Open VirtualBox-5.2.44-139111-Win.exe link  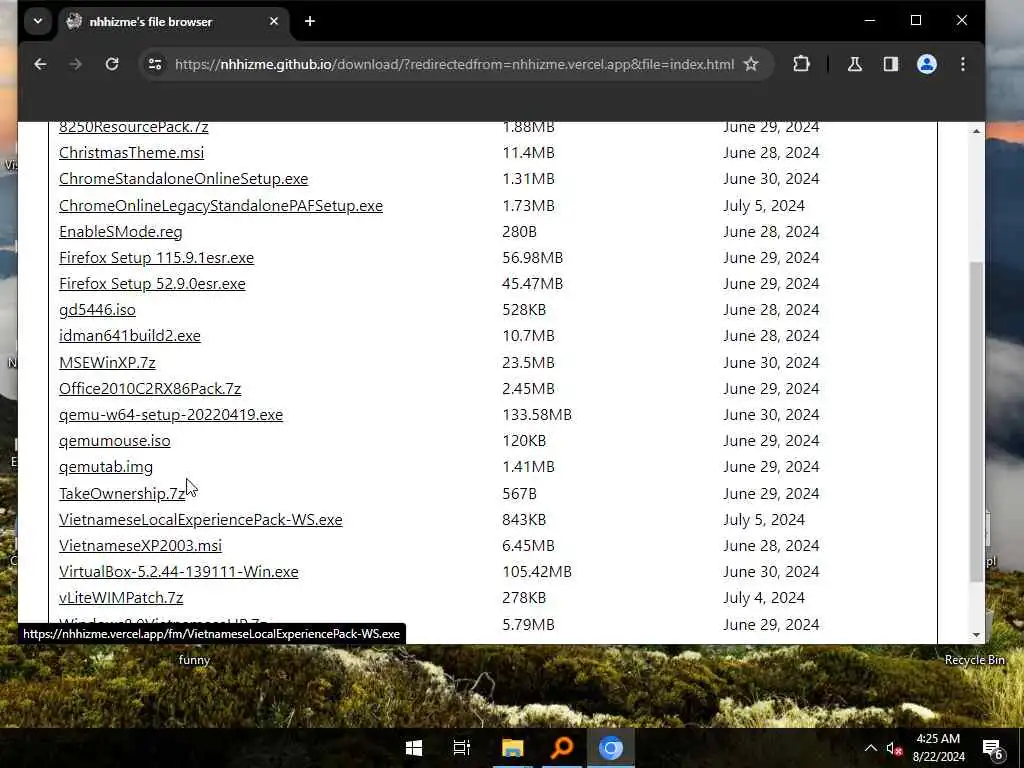point(179,572)
